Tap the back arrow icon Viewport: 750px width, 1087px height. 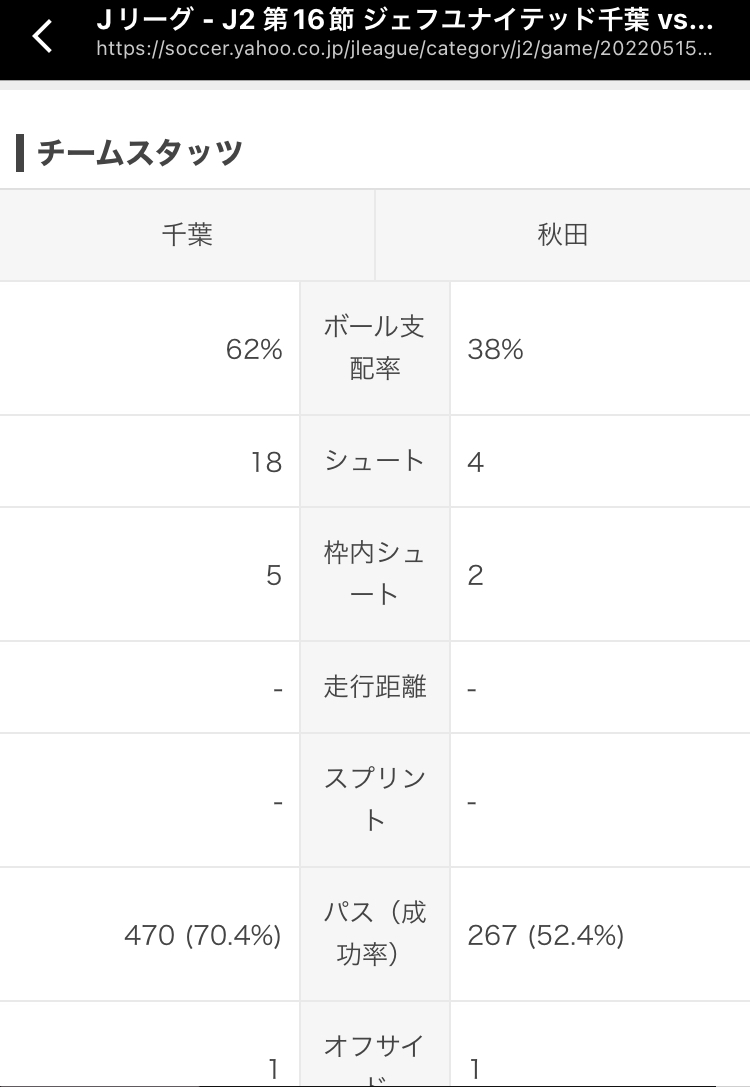(41, 37)
